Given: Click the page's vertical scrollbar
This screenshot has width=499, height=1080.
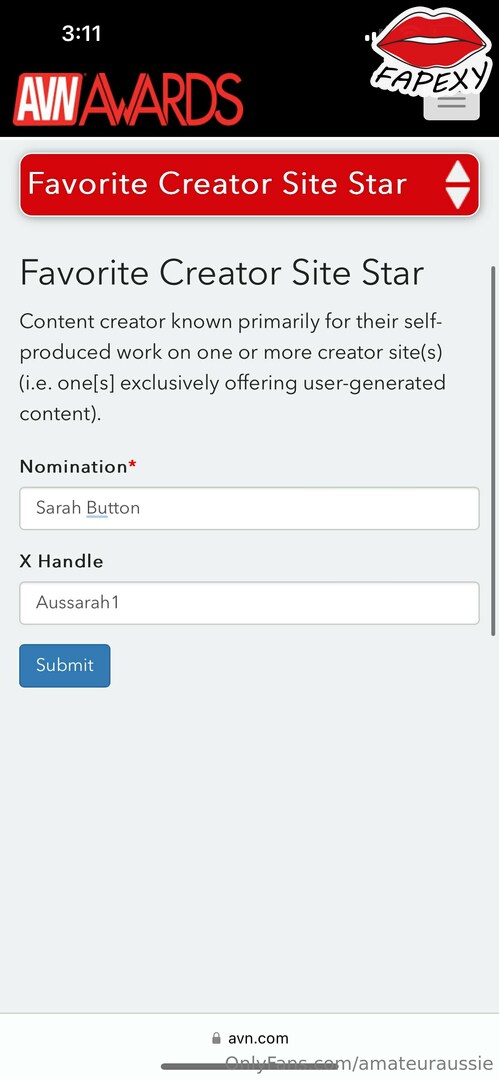Looking at the screenshot, I should pyautogui.click(x=493, y=451).
